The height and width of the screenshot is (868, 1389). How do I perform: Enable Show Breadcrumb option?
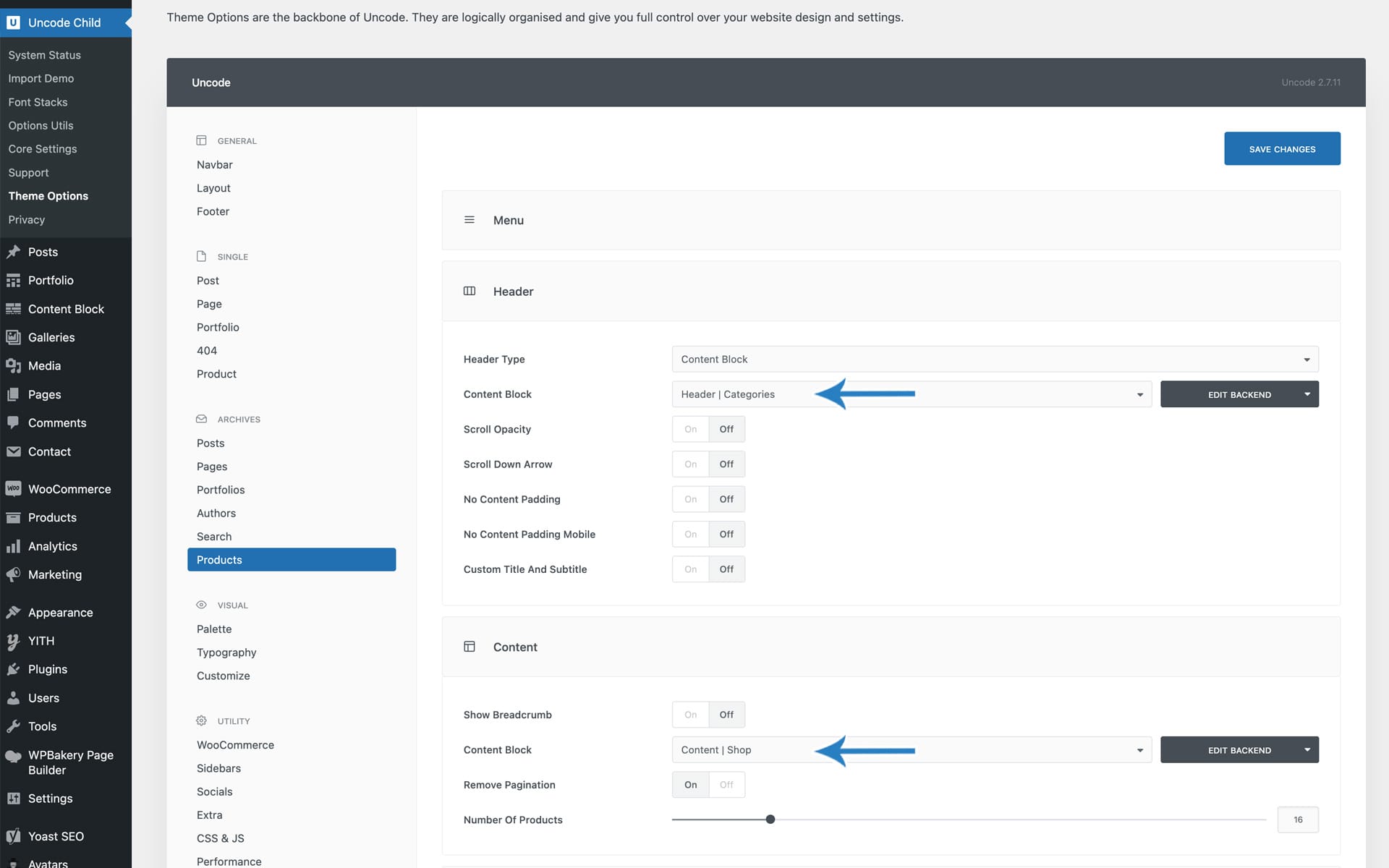[691, 715]
